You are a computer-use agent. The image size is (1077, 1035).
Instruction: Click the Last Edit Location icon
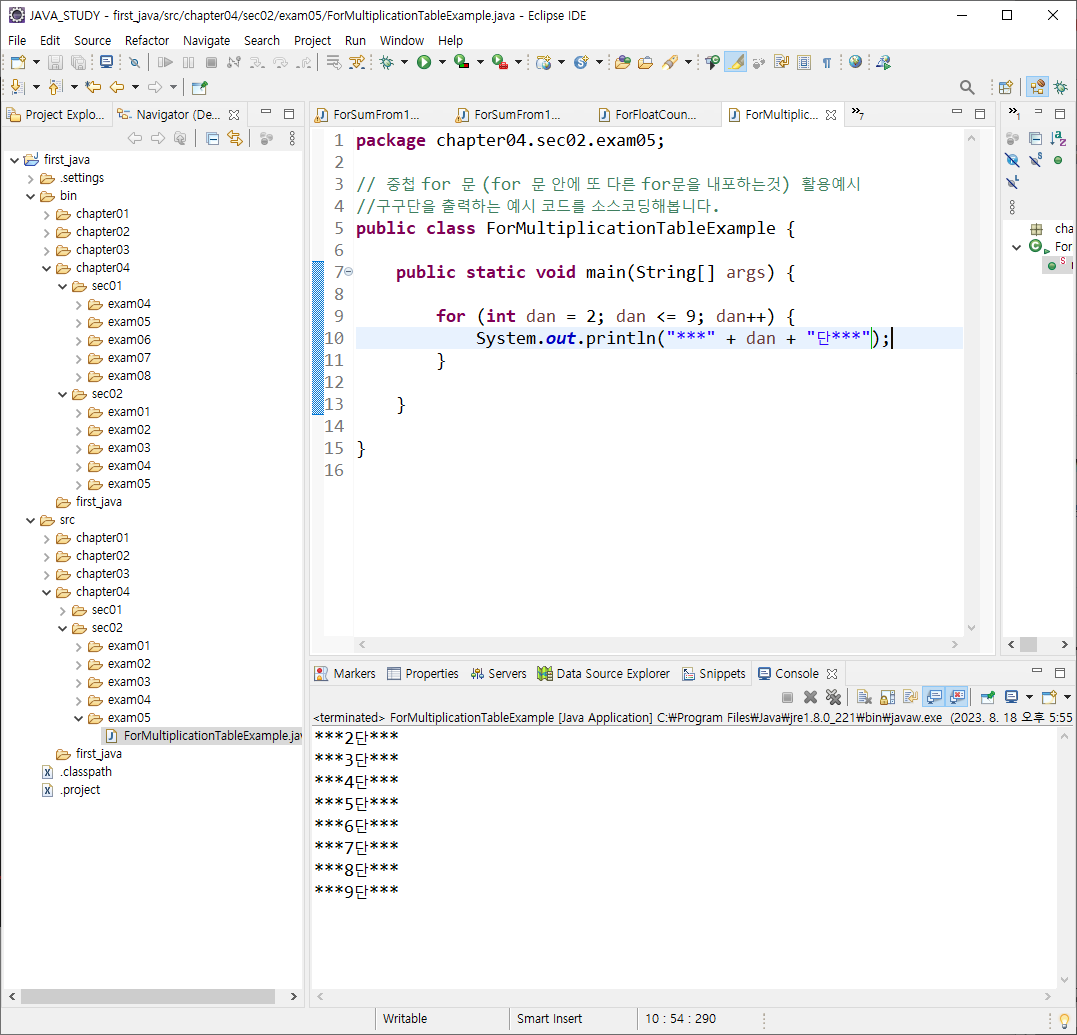pyautogui.click(x=93, y=87)
